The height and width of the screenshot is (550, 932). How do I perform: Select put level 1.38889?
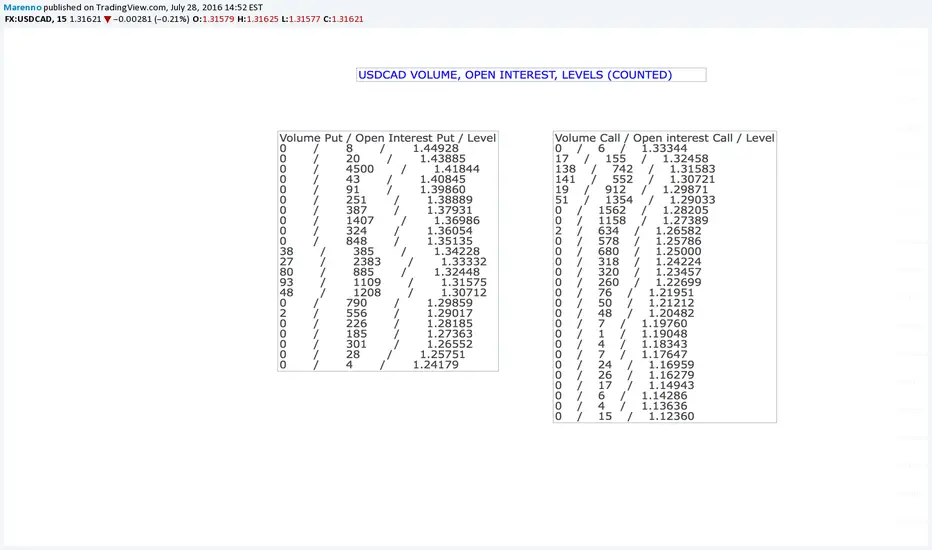[x=450, y=200]
